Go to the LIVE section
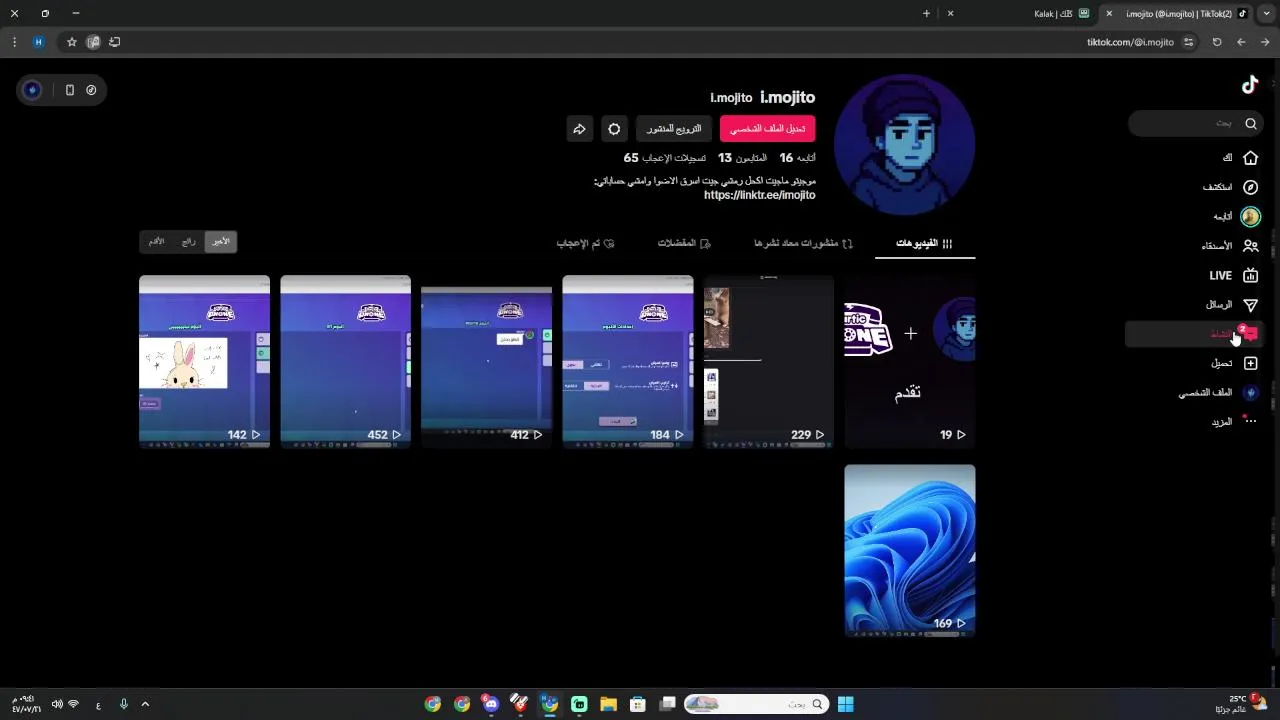1280x720 pixels. pos(1233,275)
